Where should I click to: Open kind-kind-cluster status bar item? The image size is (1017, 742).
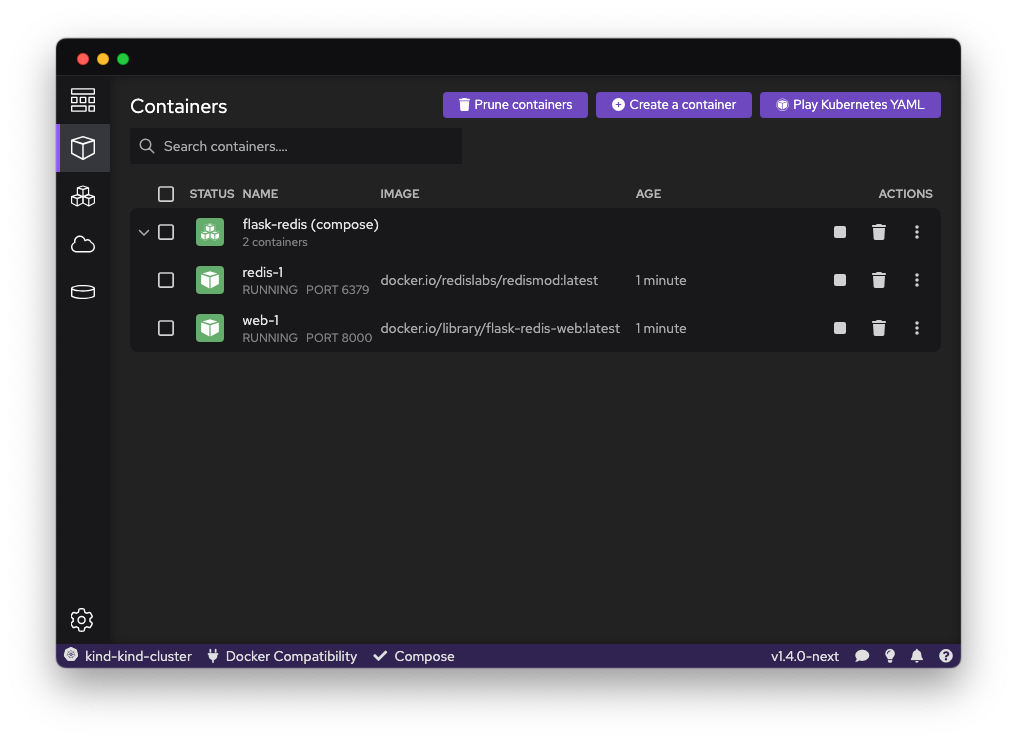tap(127, 656)
